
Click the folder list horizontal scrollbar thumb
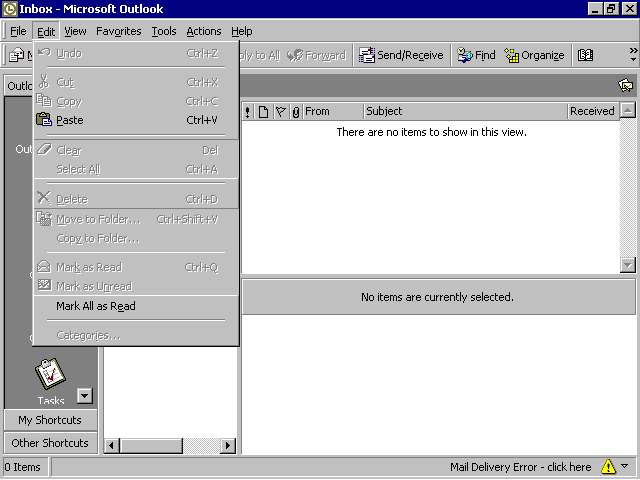click(151, 445)
